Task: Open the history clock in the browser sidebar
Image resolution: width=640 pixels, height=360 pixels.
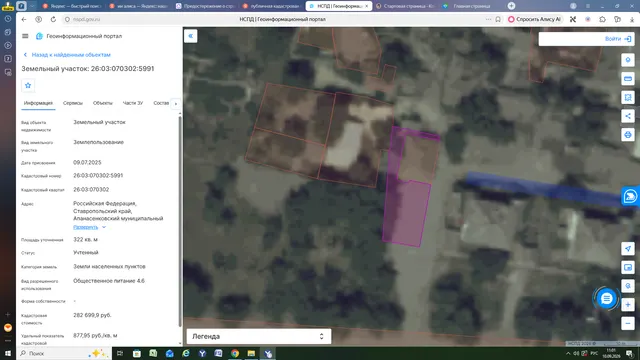Action: tap(8, 19)
